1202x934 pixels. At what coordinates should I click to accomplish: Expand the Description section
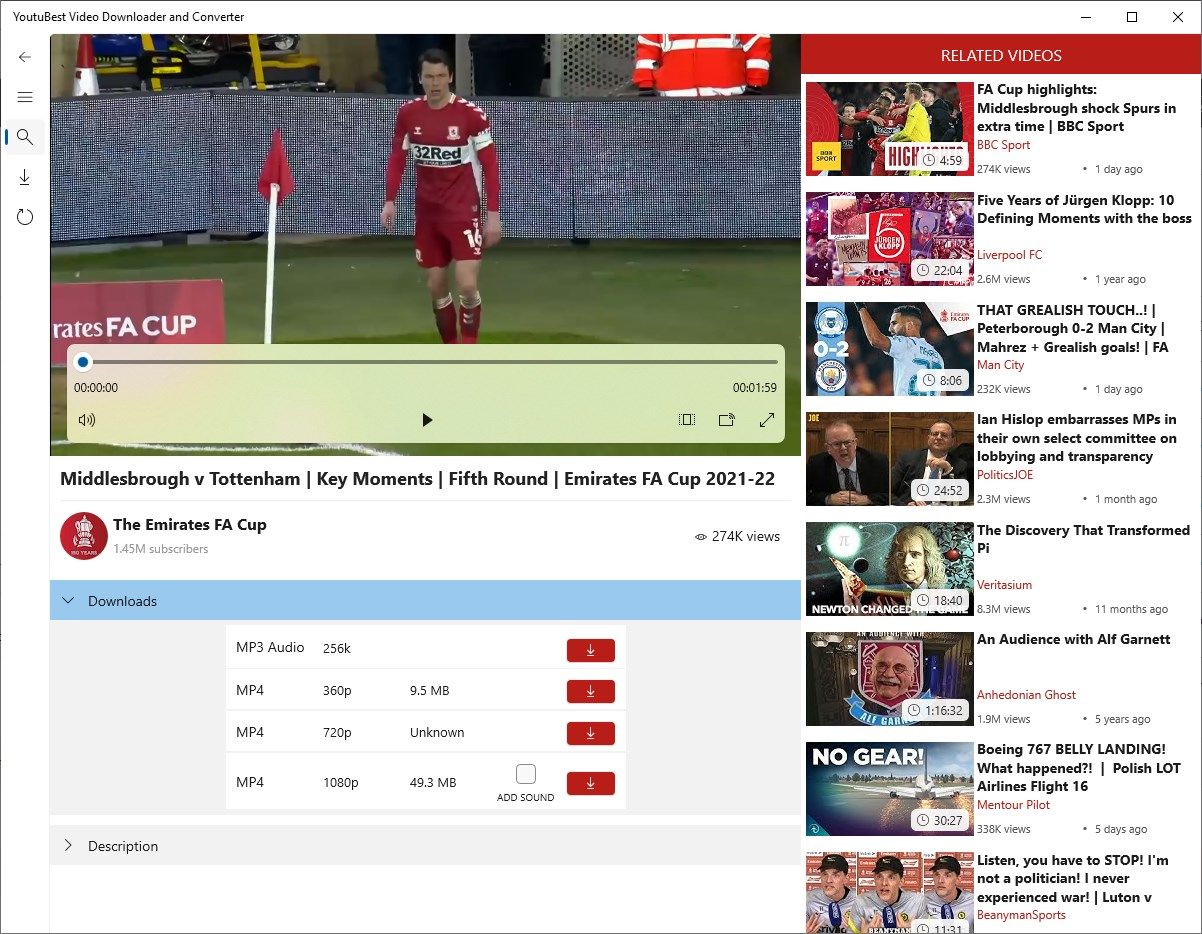pyautogui.click(x=425, y=846)
